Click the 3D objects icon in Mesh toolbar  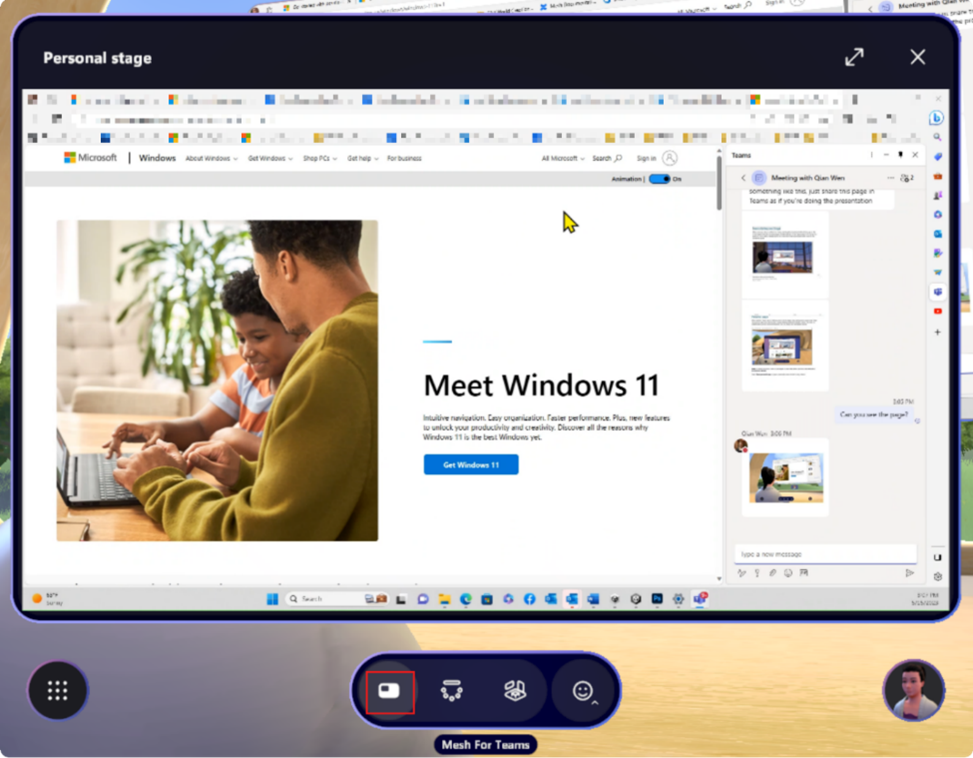coord(514,691)
